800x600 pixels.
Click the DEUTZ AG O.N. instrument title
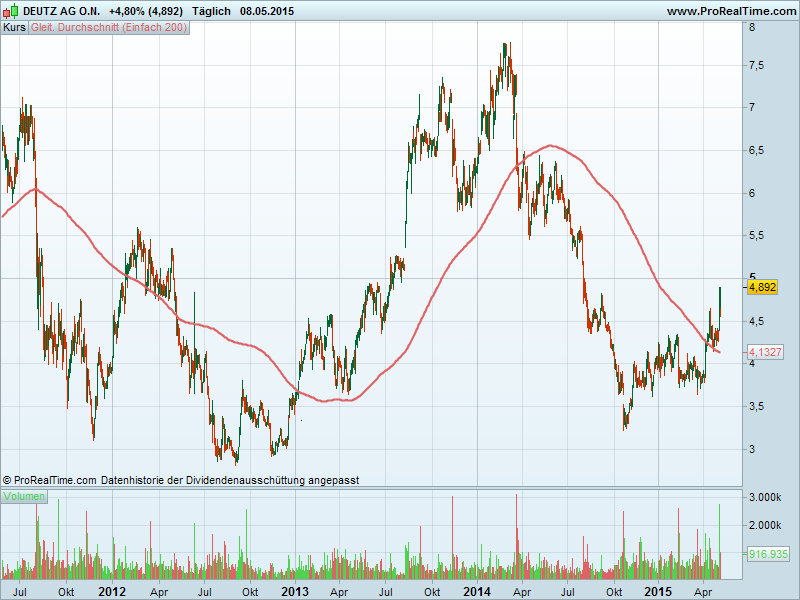click(58, 11)
